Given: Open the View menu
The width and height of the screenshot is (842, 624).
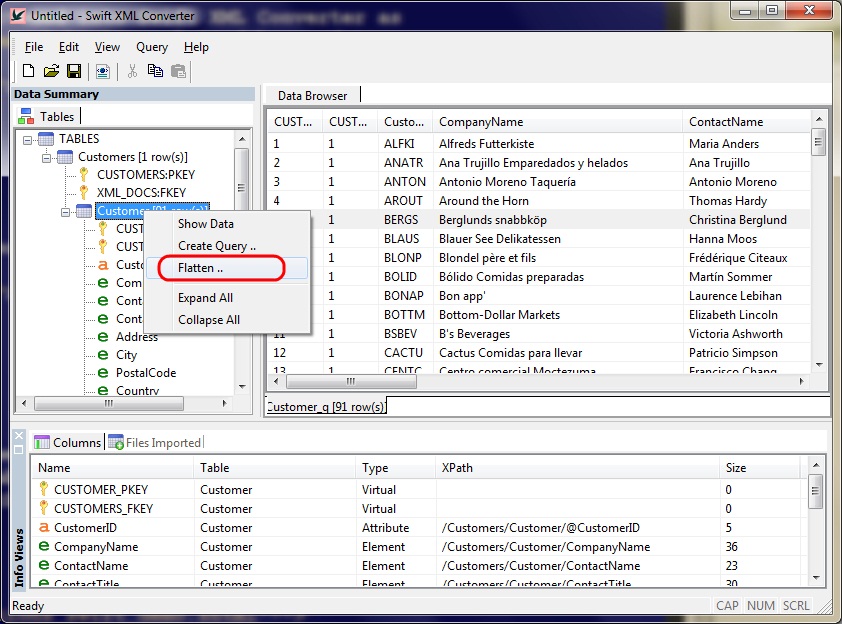Looking at the screenshot, I should coord(107,47).
